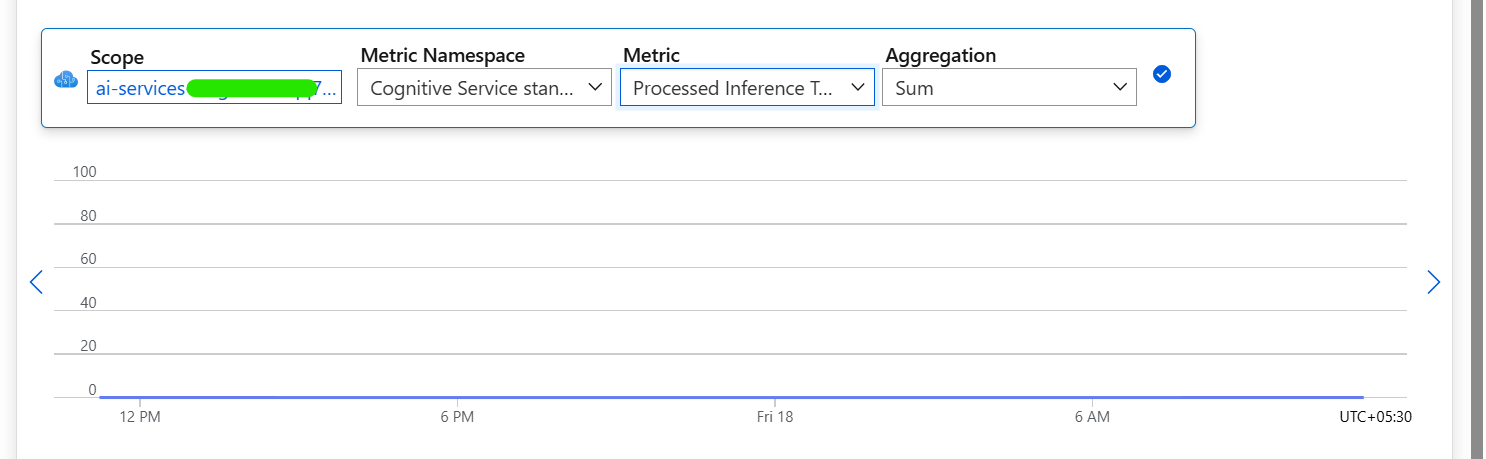Viewport: 1486px width, 459px height.
Task: Click the blue metric line on chart
Action: (x=730, y=397)
